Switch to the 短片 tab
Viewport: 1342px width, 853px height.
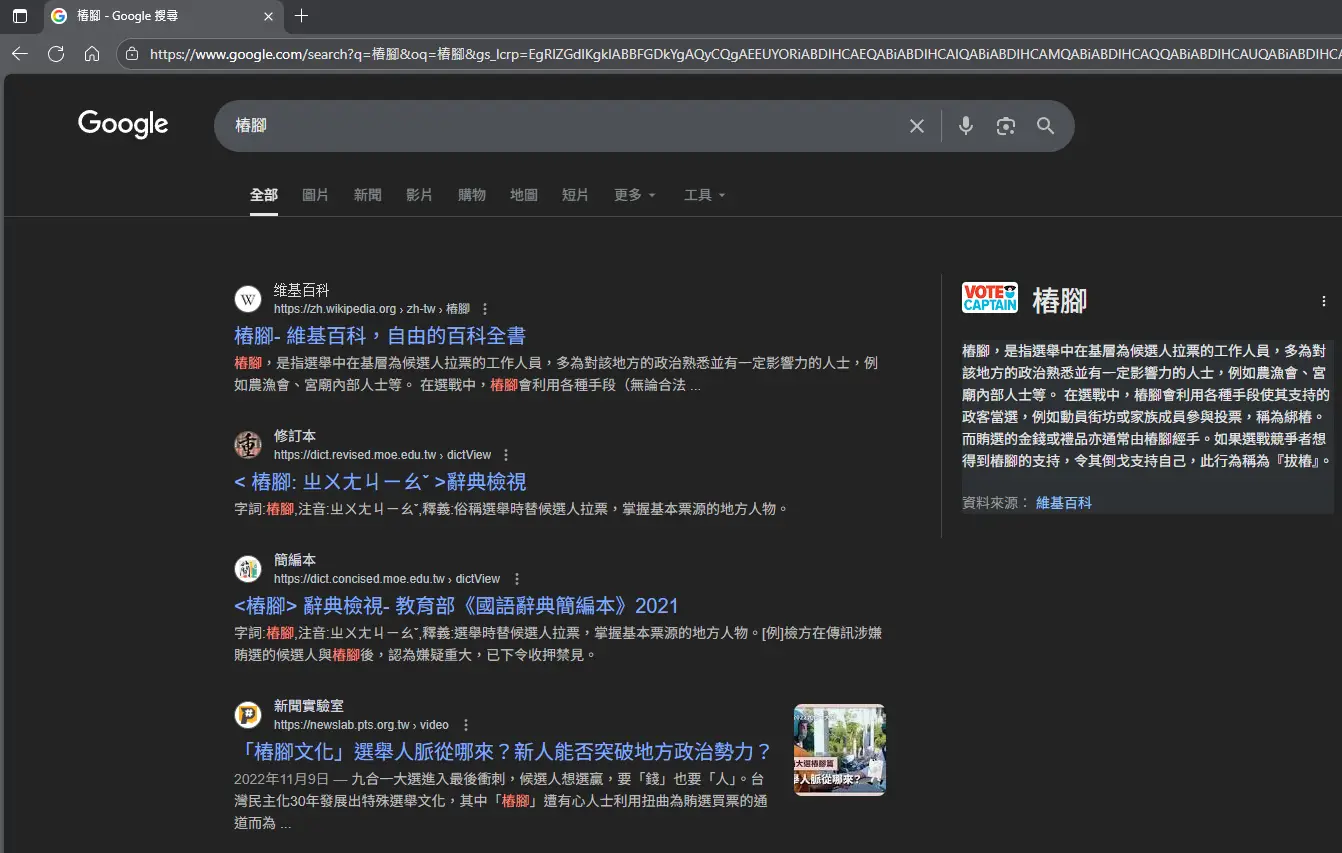576,195
